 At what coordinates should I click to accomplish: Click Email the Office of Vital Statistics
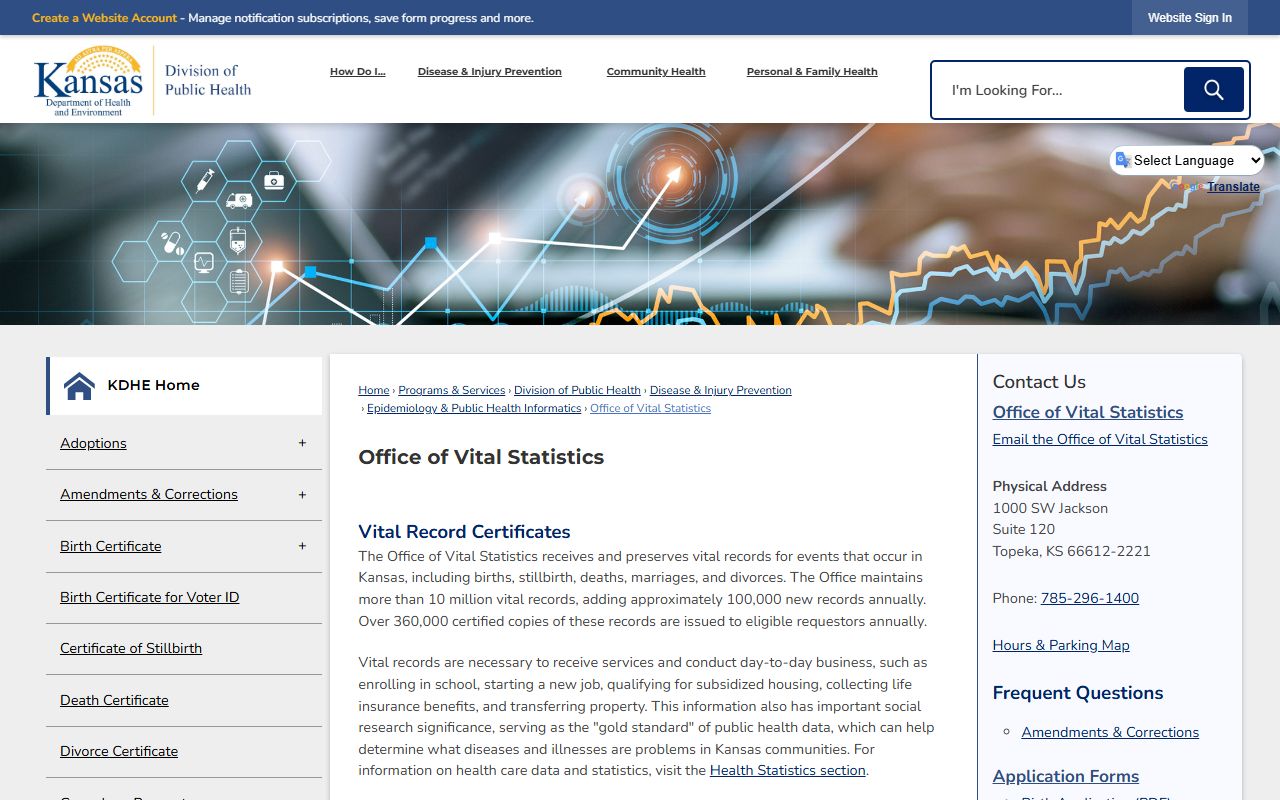(x=1100, y=439)
